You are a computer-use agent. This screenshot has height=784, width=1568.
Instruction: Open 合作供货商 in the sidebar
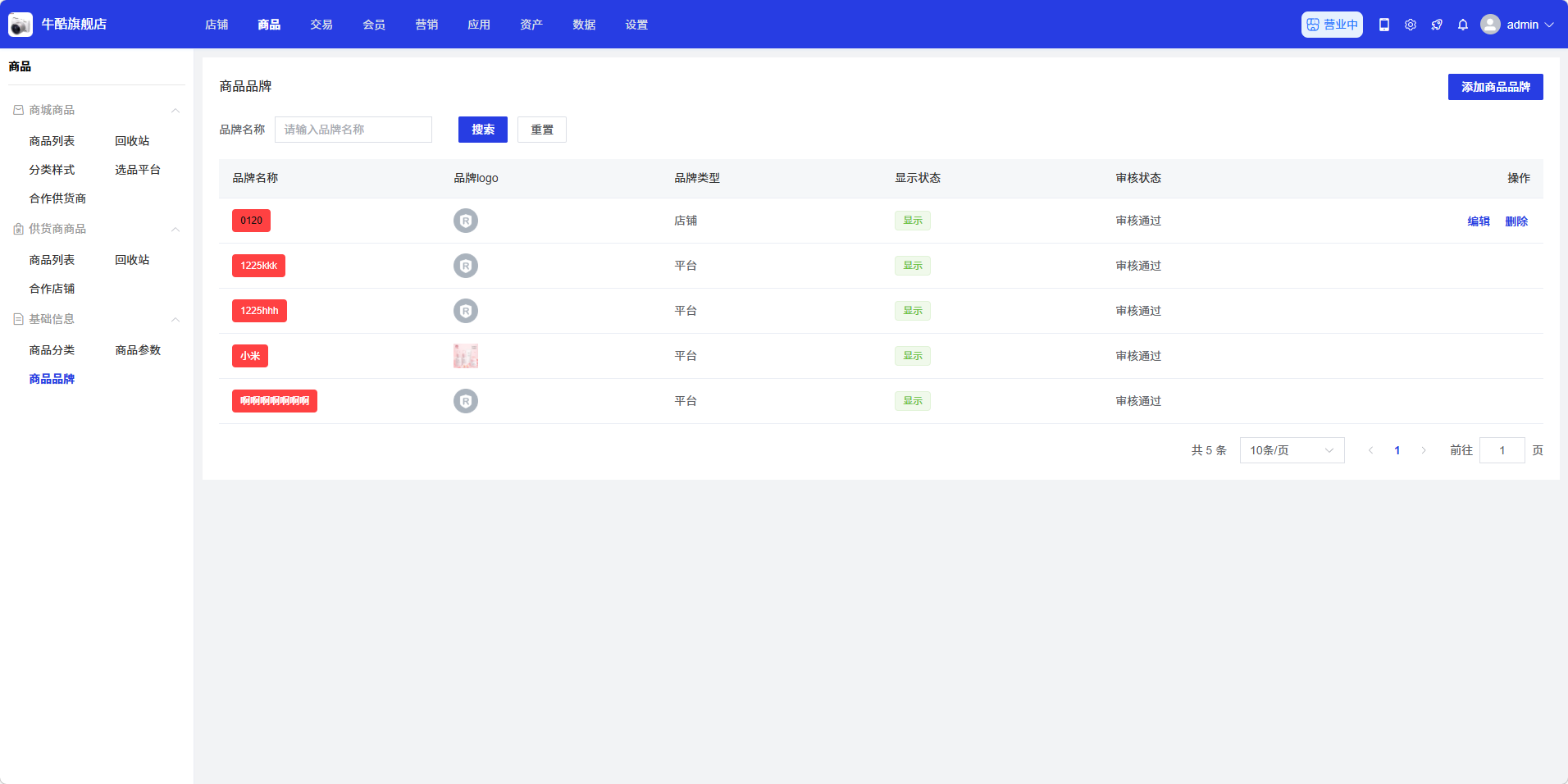57,198
